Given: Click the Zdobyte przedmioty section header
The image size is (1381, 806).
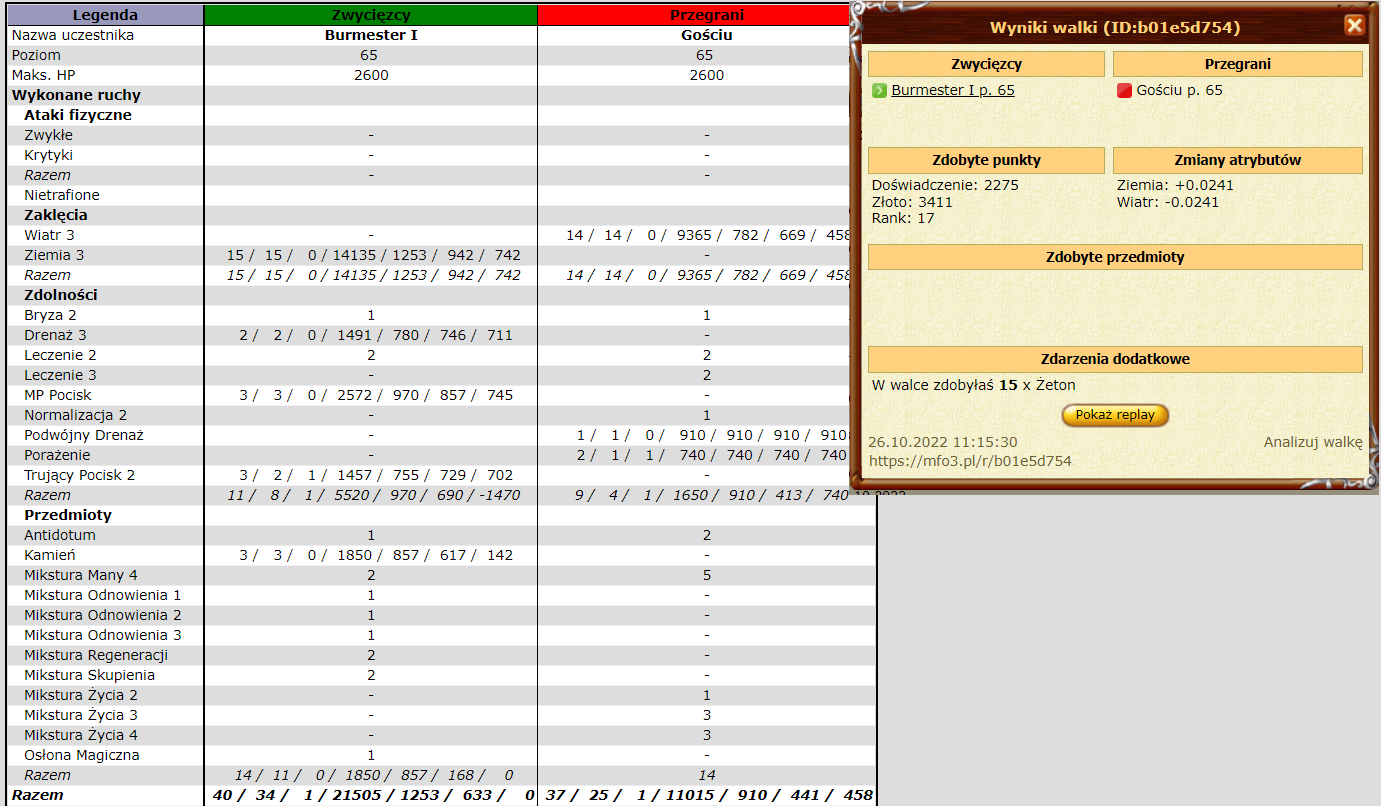Looking at the screenshot, I should pos(1115,257).
